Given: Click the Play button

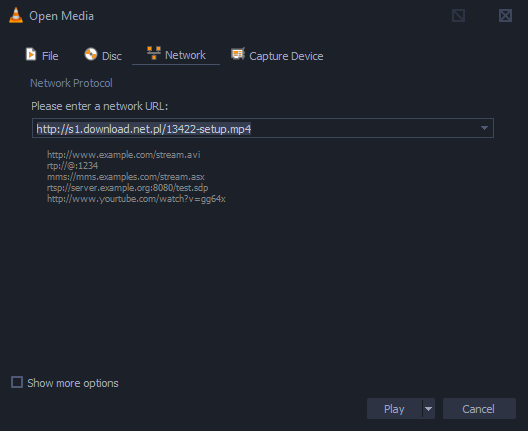Looking at the screenshot, I should pyautogui.click(x=394, y=409).
